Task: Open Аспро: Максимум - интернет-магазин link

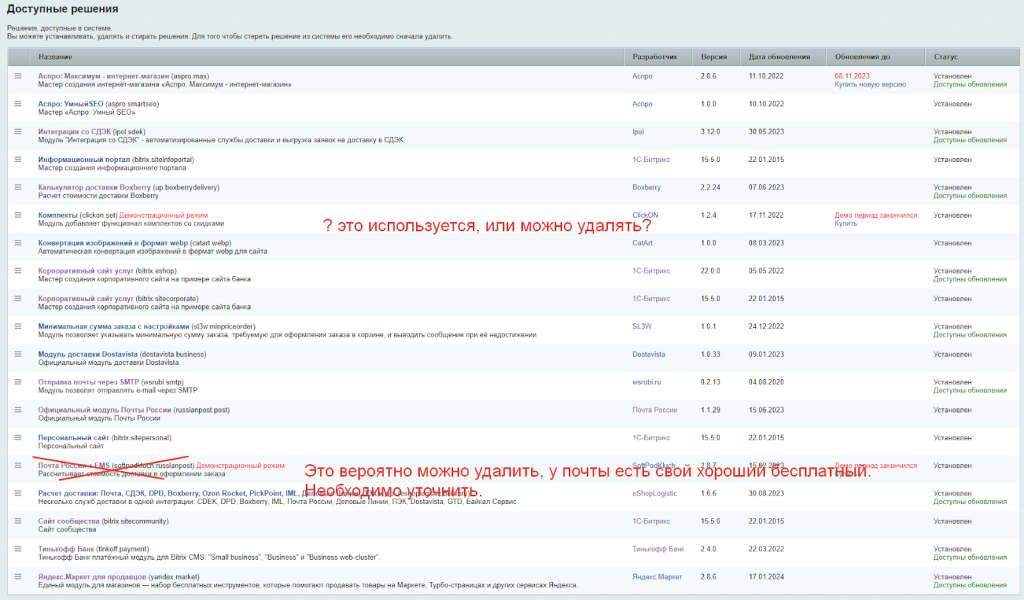Action: pos(103,76)
